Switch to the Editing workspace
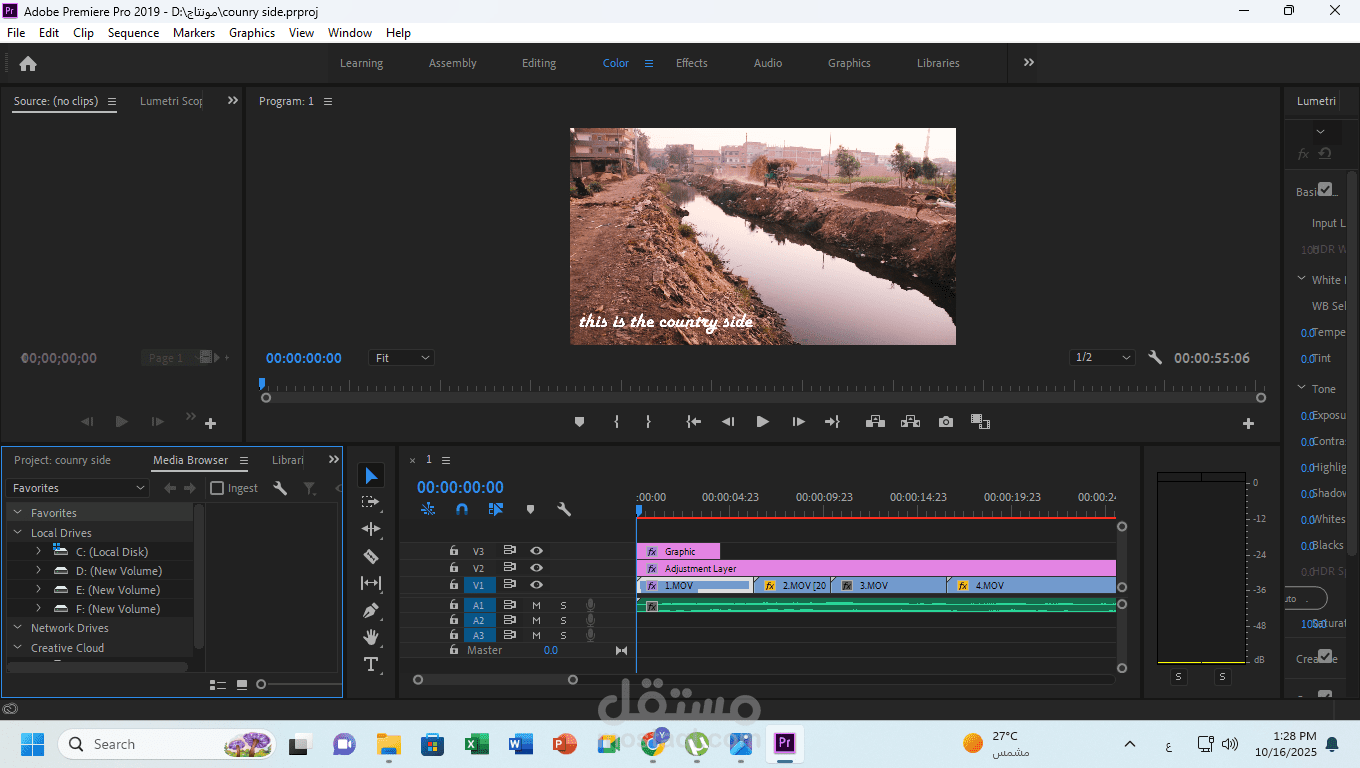The image size is (1360, 768). (539, 63)
